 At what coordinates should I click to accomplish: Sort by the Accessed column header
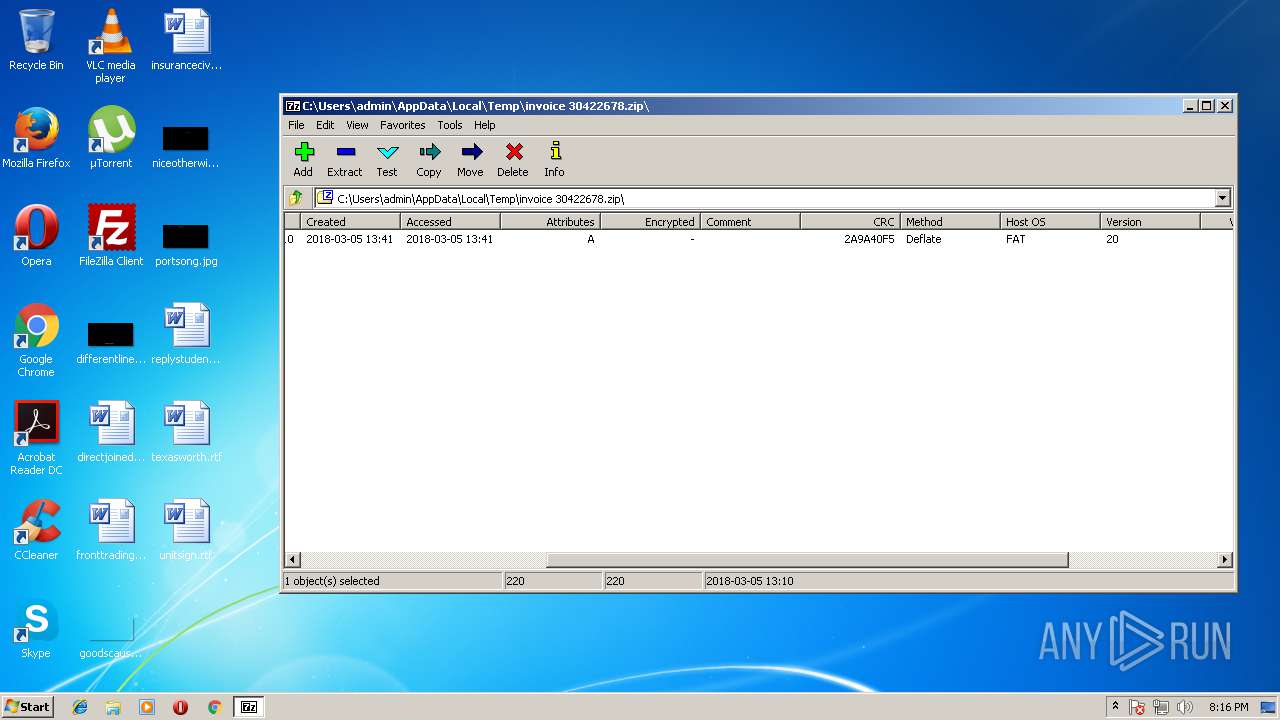click(450, 222)
